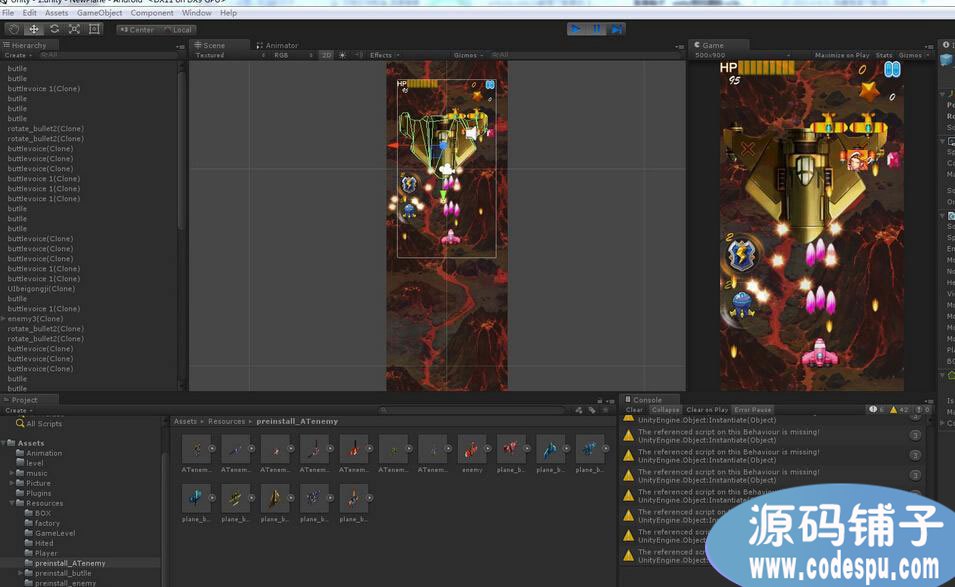Select the Rotate tool

54,29
